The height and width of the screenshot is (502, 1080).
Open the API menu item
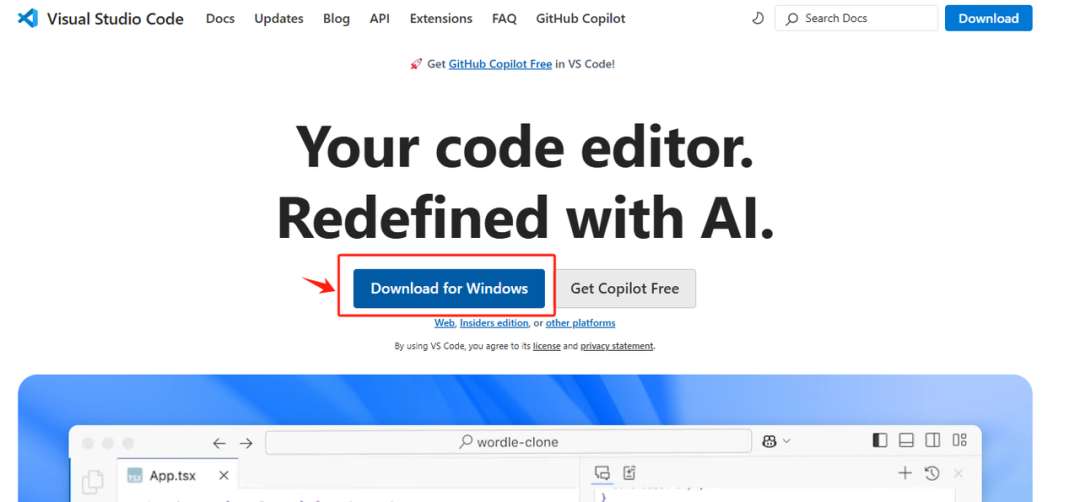[x=380, y=19]
